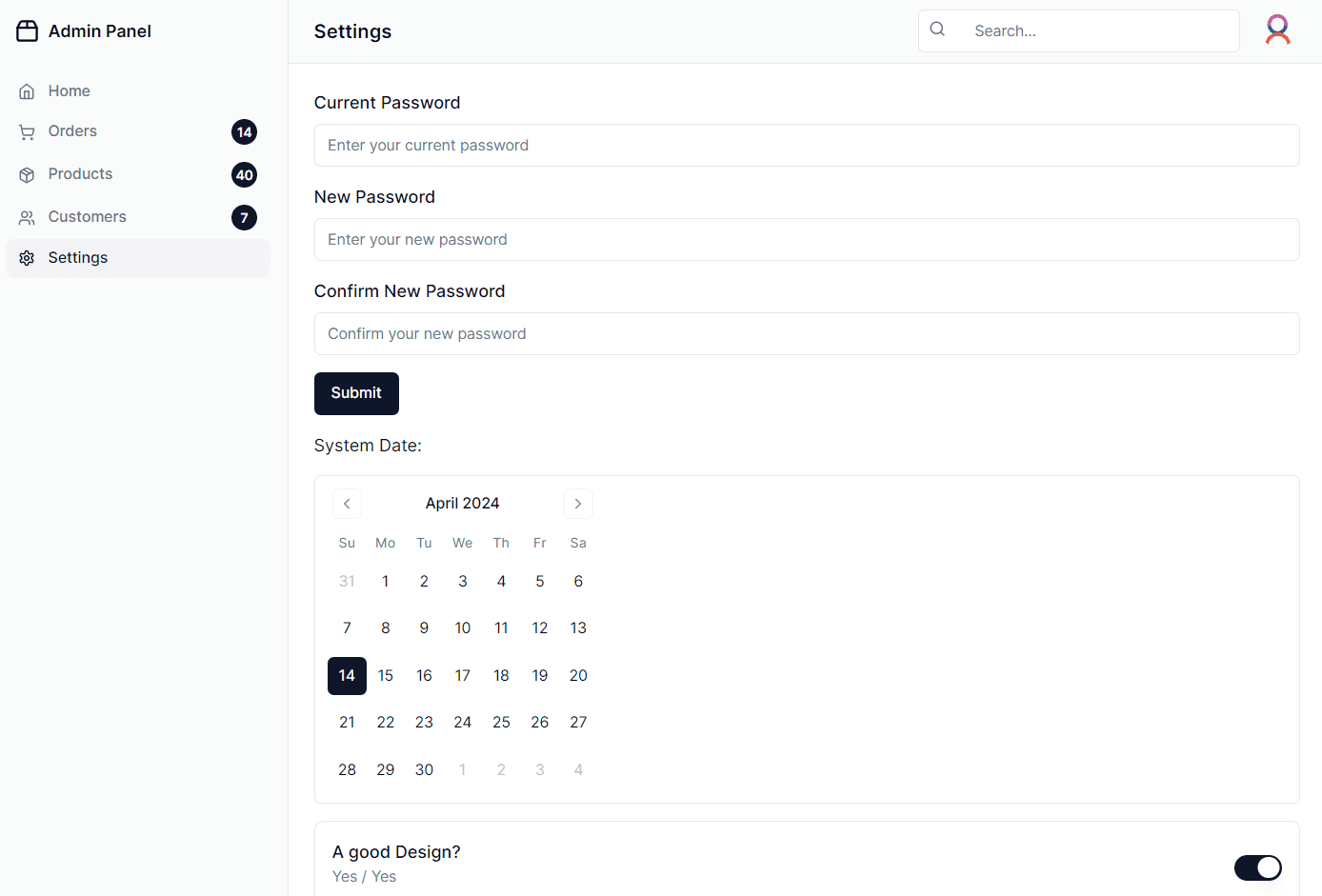
Task: Click the Admin Panel title link
Action: 100,31
